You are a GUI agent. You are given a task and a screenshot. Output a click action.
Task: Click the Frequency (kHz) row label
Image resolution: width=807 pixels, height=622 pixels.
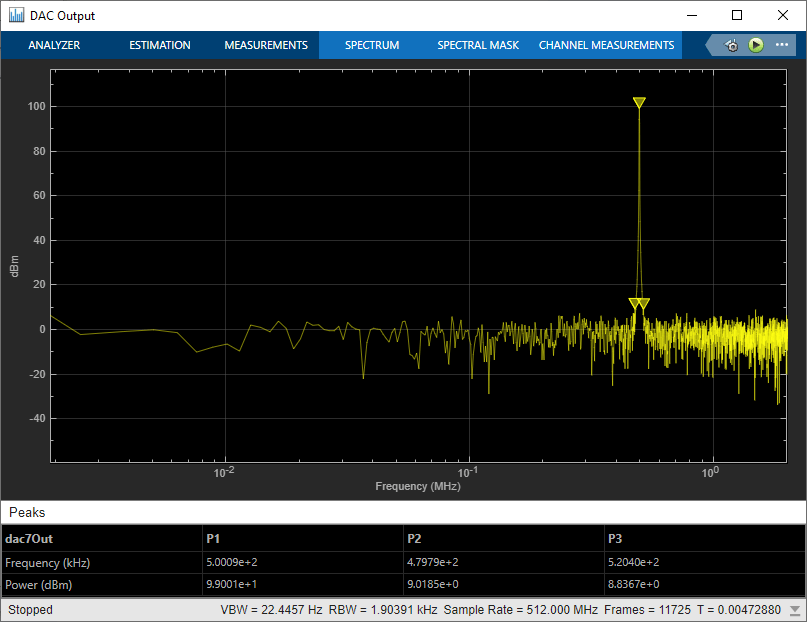[47, 563]
